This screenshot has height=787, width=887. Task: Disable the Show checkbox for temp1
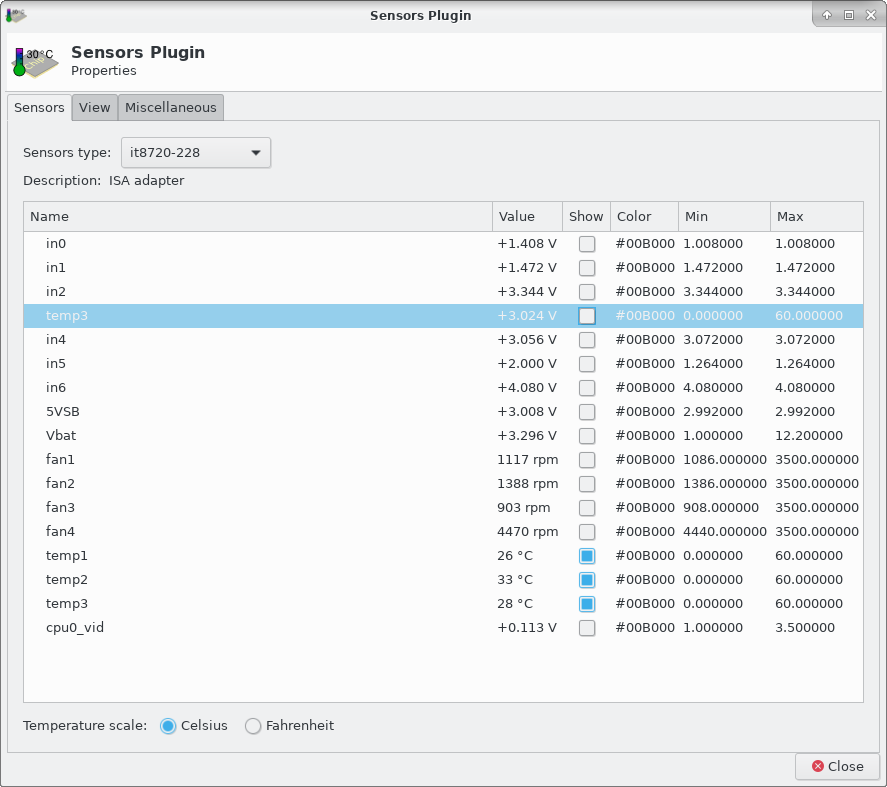pos(587,556)
